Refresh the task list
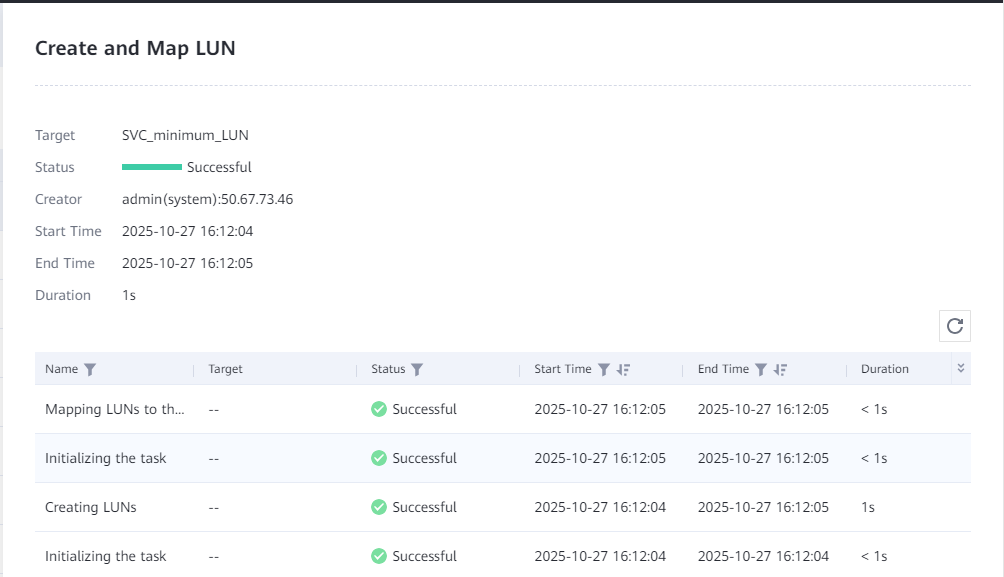Screen dimensions: 1004x577 pyautogui.click(x=955, y=325)
